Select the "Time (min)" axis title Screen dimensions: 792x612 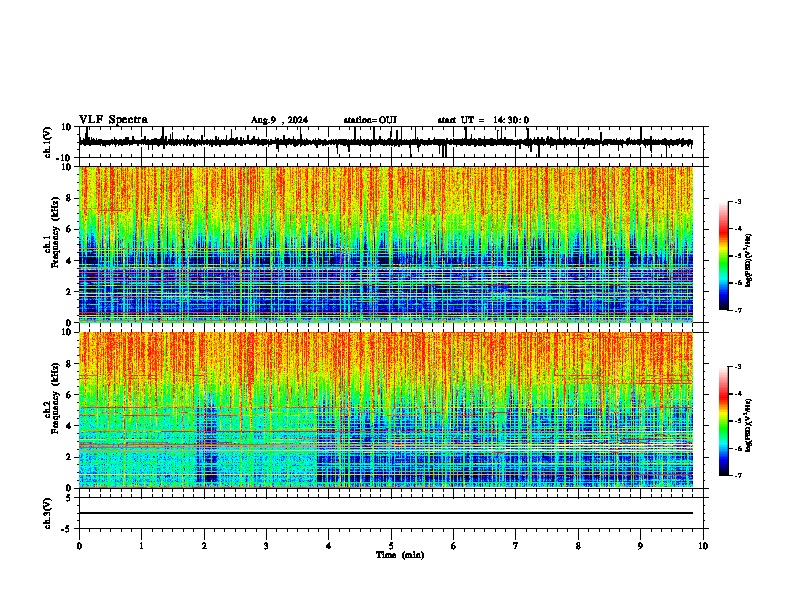coord(400,555)
